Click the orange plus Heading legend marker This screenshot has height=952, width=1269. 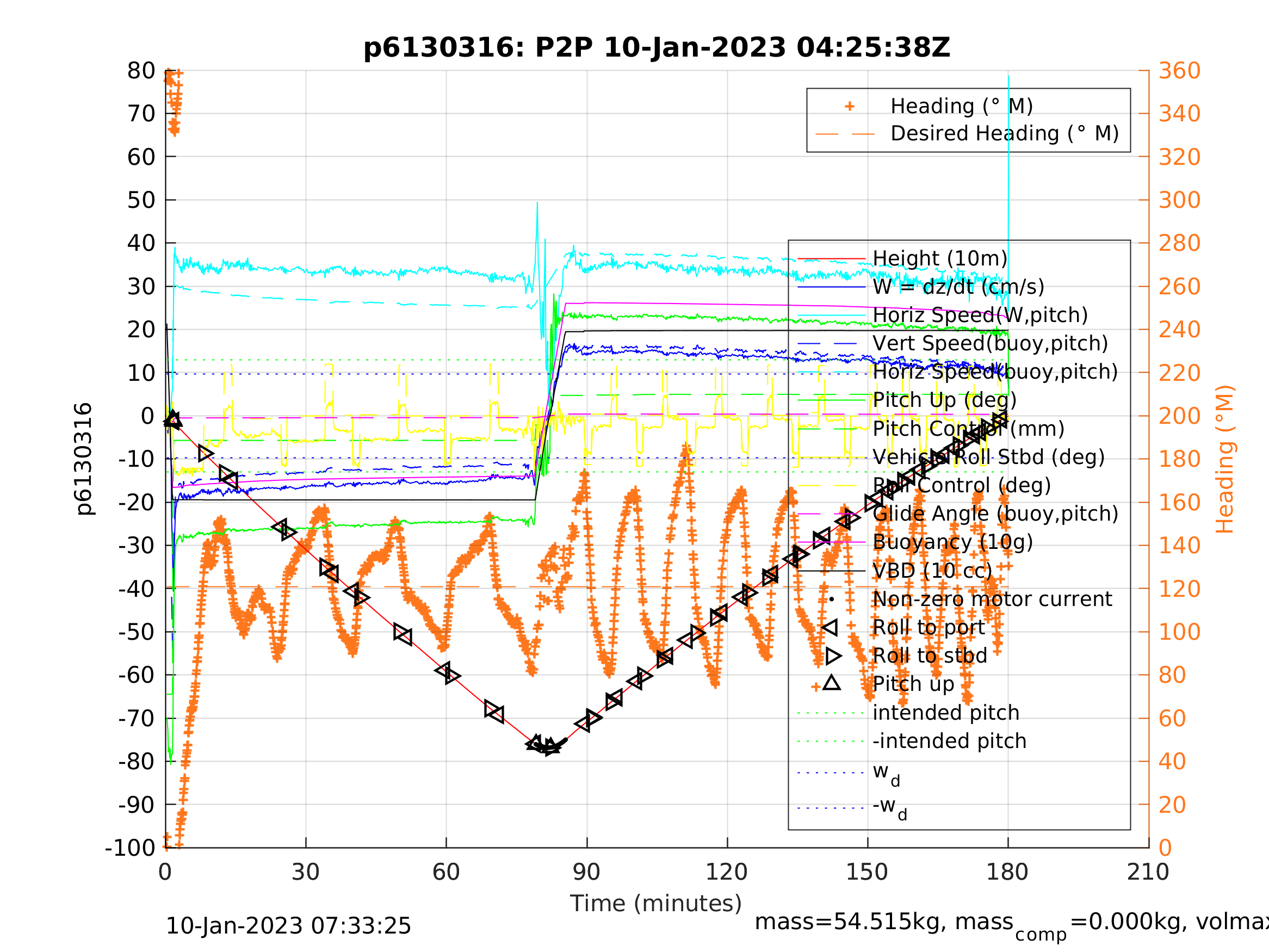pyautogui.click(x=850, y=106)
